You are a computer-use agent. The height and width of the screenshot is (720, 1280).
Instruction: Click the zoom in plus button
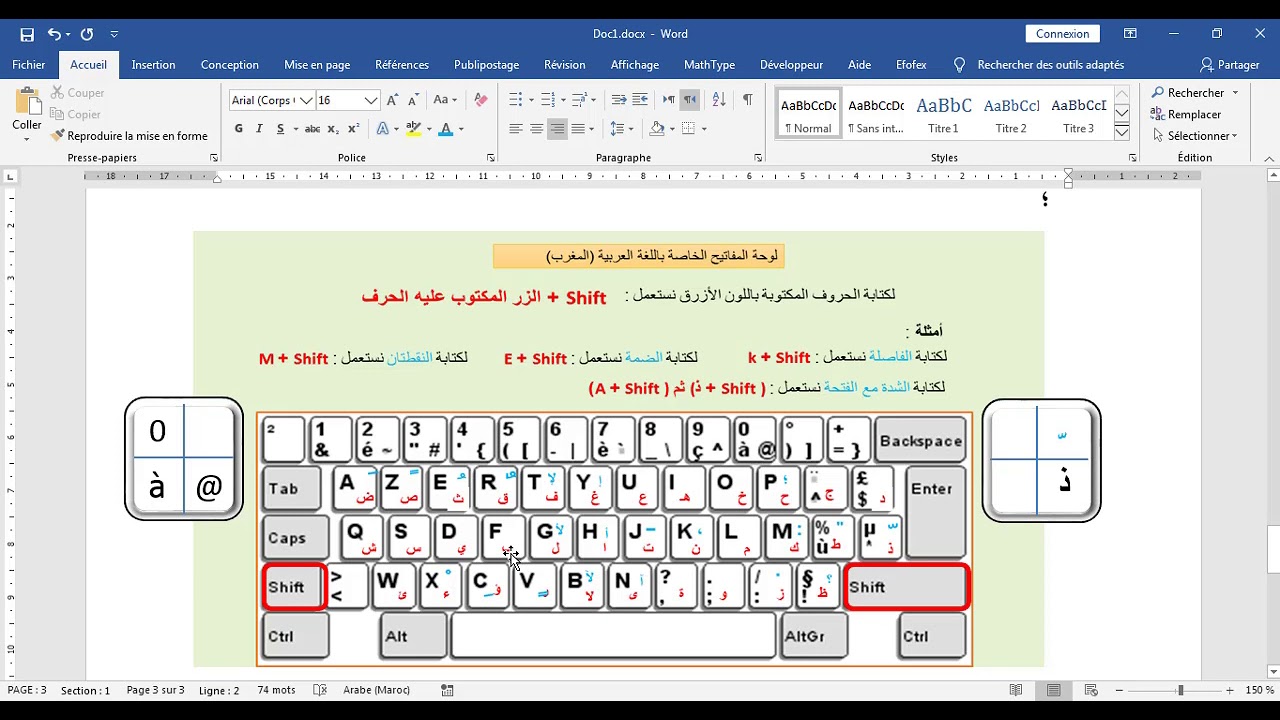point(1230,690)
